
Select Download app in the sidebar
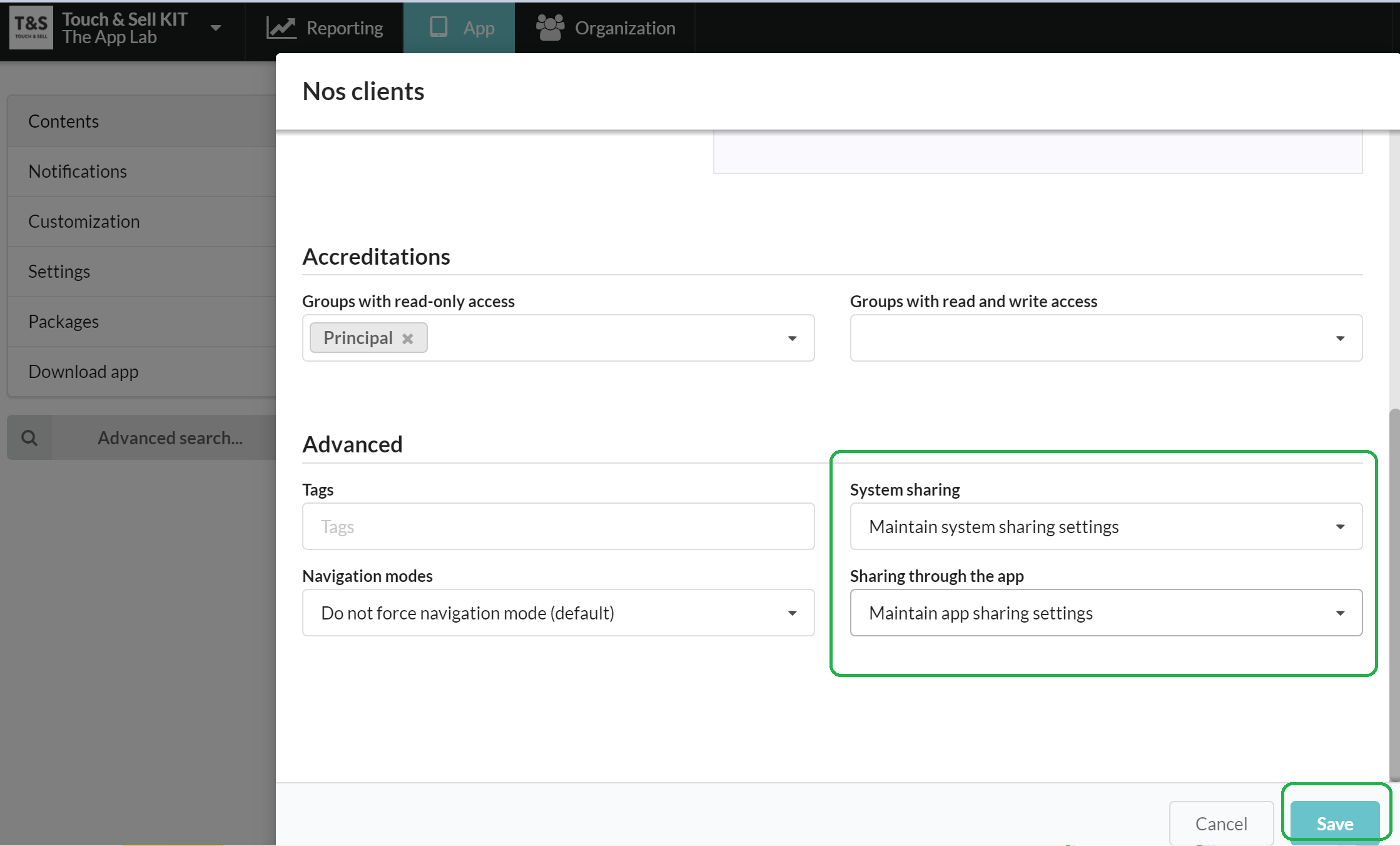tap(142, 372)
